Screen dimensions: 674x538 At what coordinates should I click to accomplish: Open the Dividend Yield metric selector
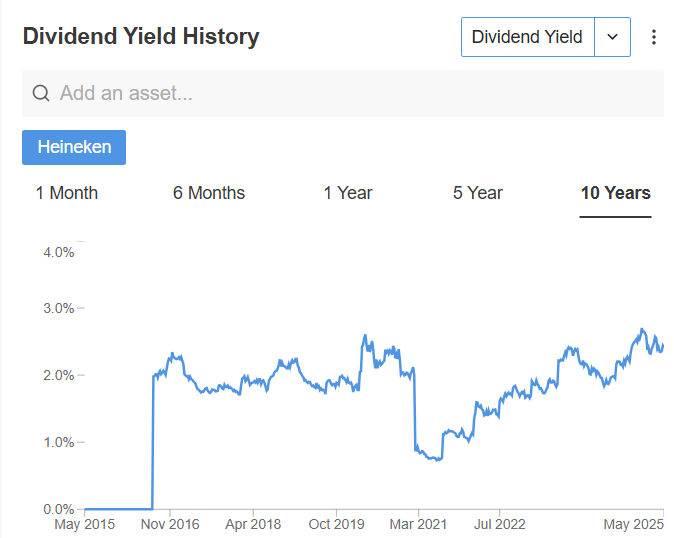(x=528, y=37)
